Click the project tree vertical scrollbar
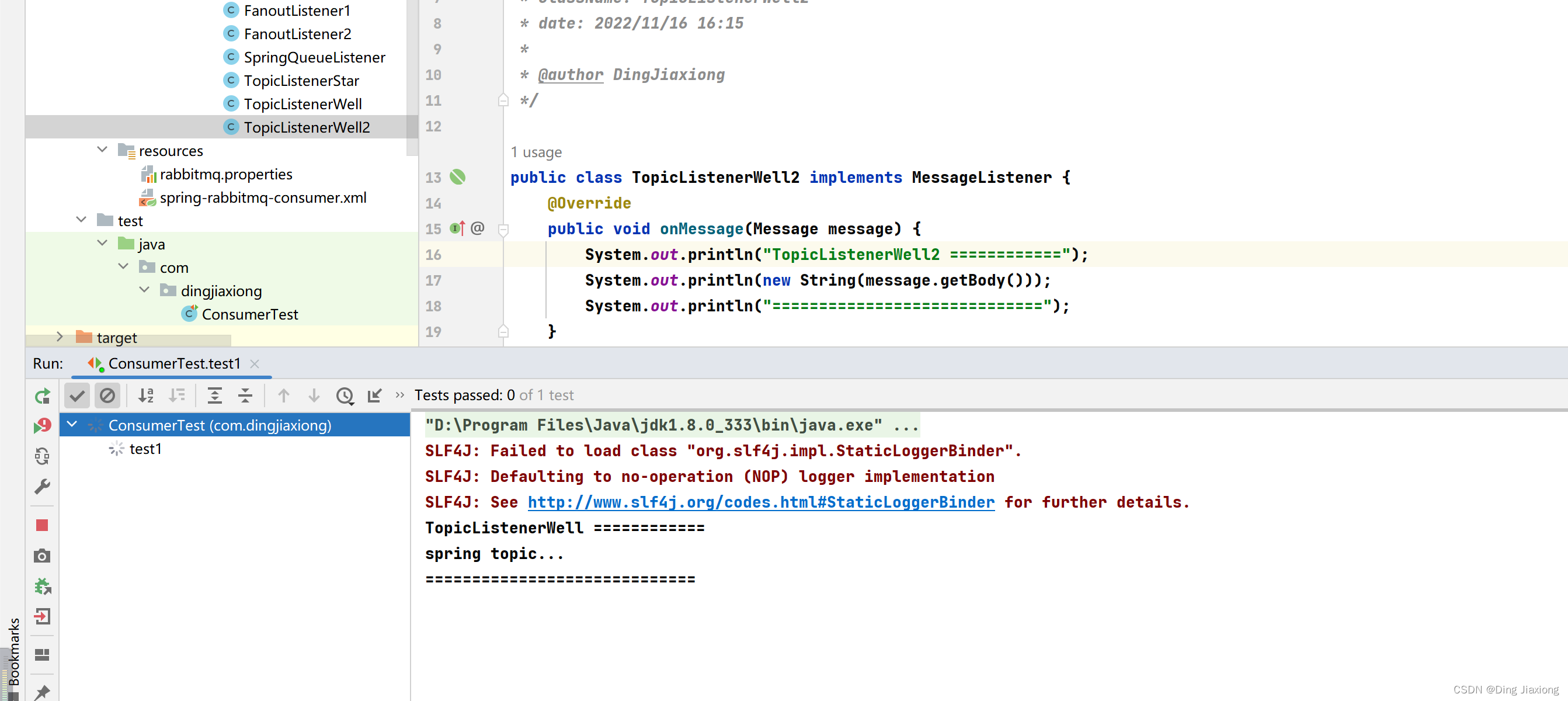 click(413, 77)
